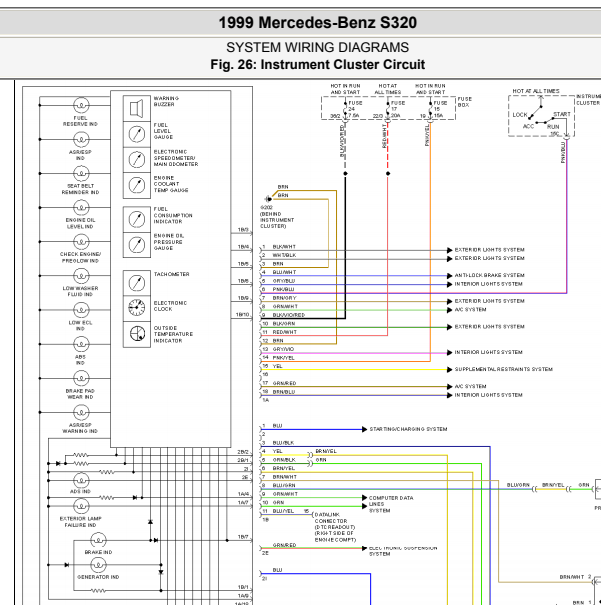
Task: Click 'Fig. 26: Instrument Cluster Circuit' caption
Action: pyautogui.click(x=317, y=64)
